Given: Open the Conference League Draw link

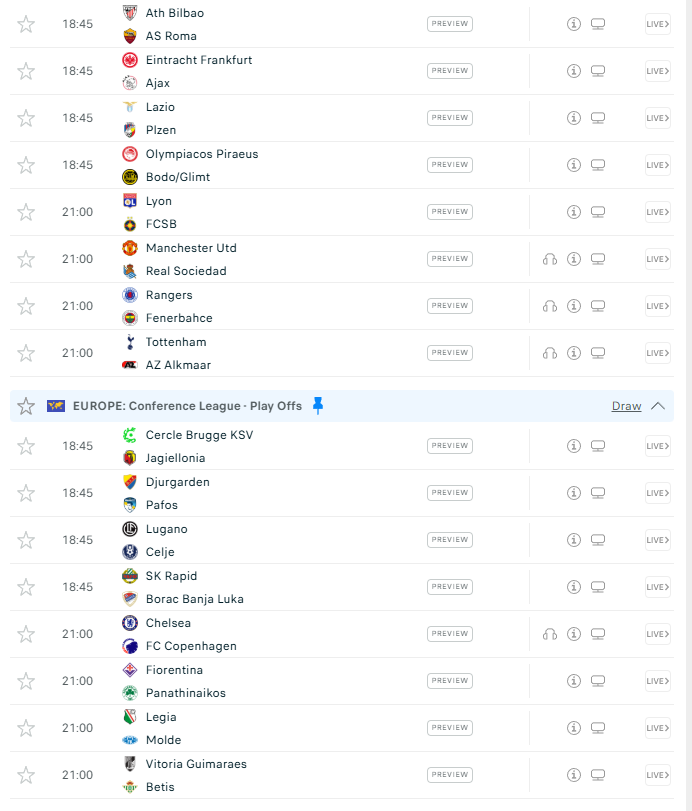Looking at the screenshot, I should (x=626, y=406).
